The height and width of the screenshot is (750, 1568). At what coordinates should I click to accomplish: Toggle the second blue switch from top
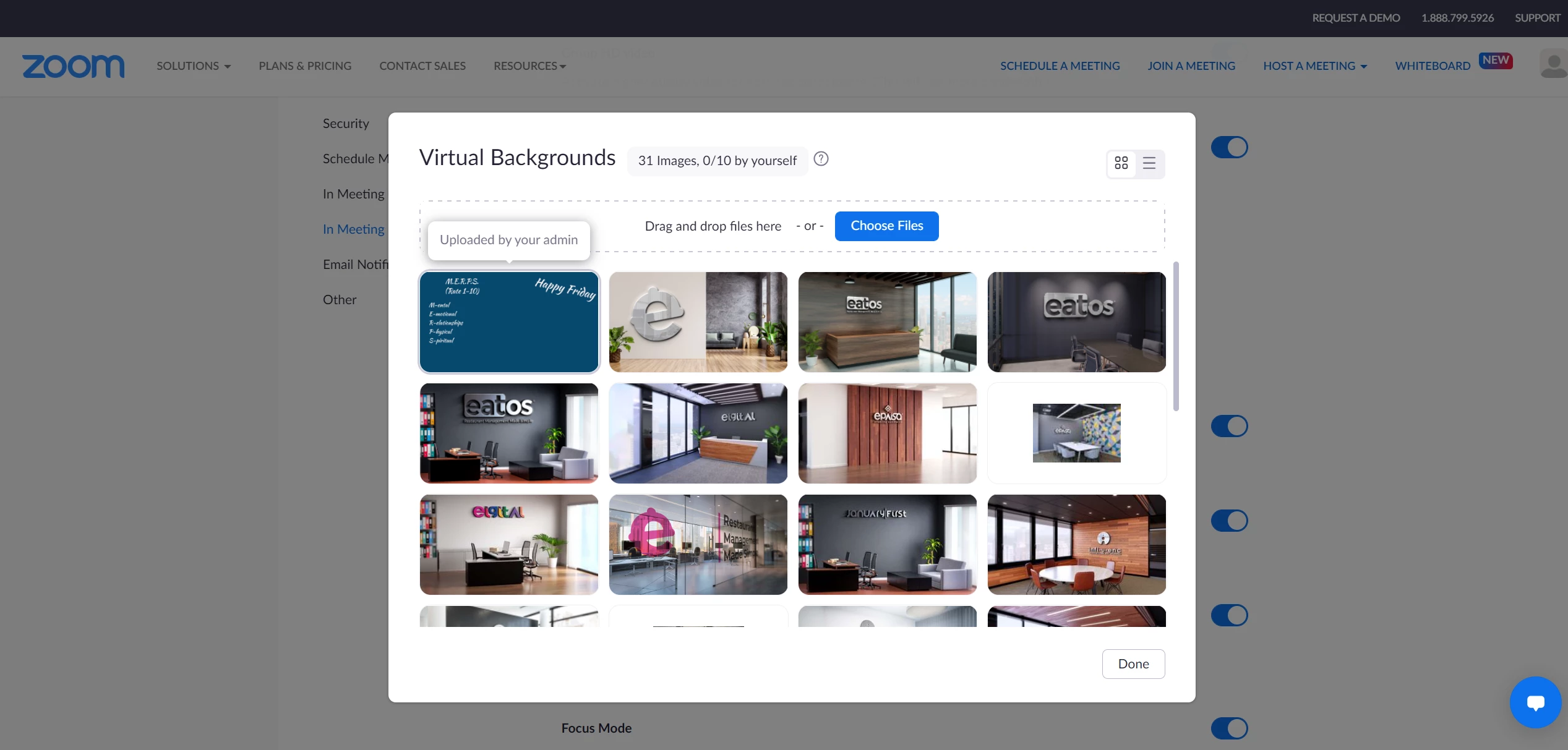pos(1229,426)
